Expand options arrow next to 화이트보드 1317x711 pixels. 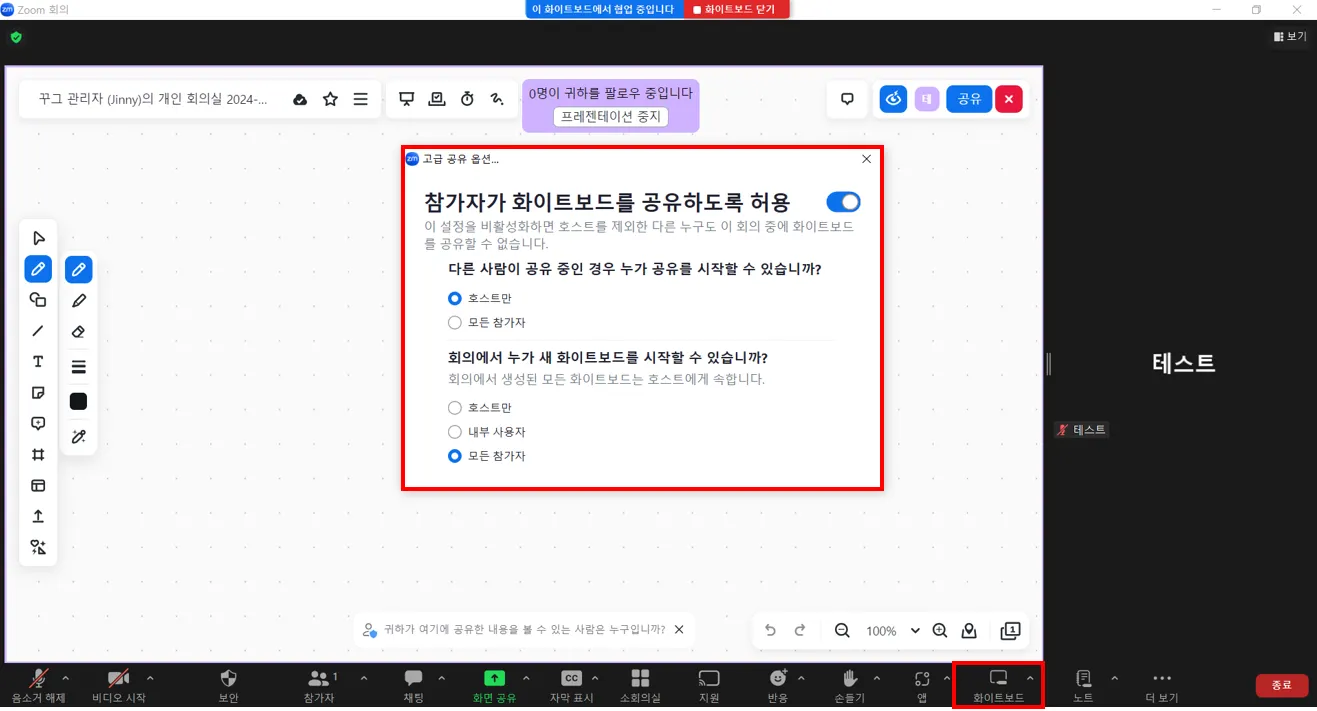pos(1030,678)
